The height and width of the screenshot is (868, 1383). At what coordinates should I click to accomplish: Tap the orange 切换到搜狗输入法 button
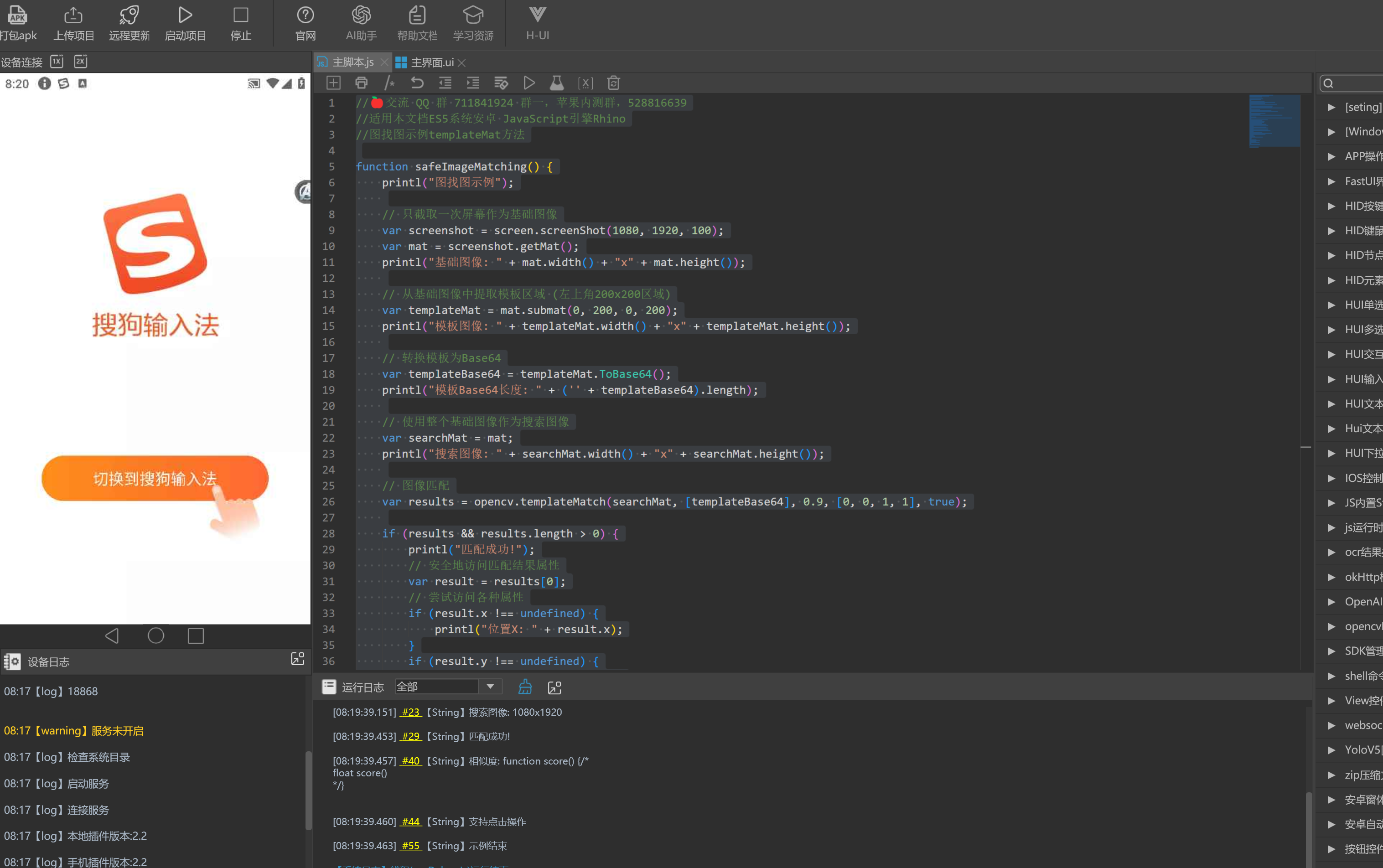[x=155, y=478]
